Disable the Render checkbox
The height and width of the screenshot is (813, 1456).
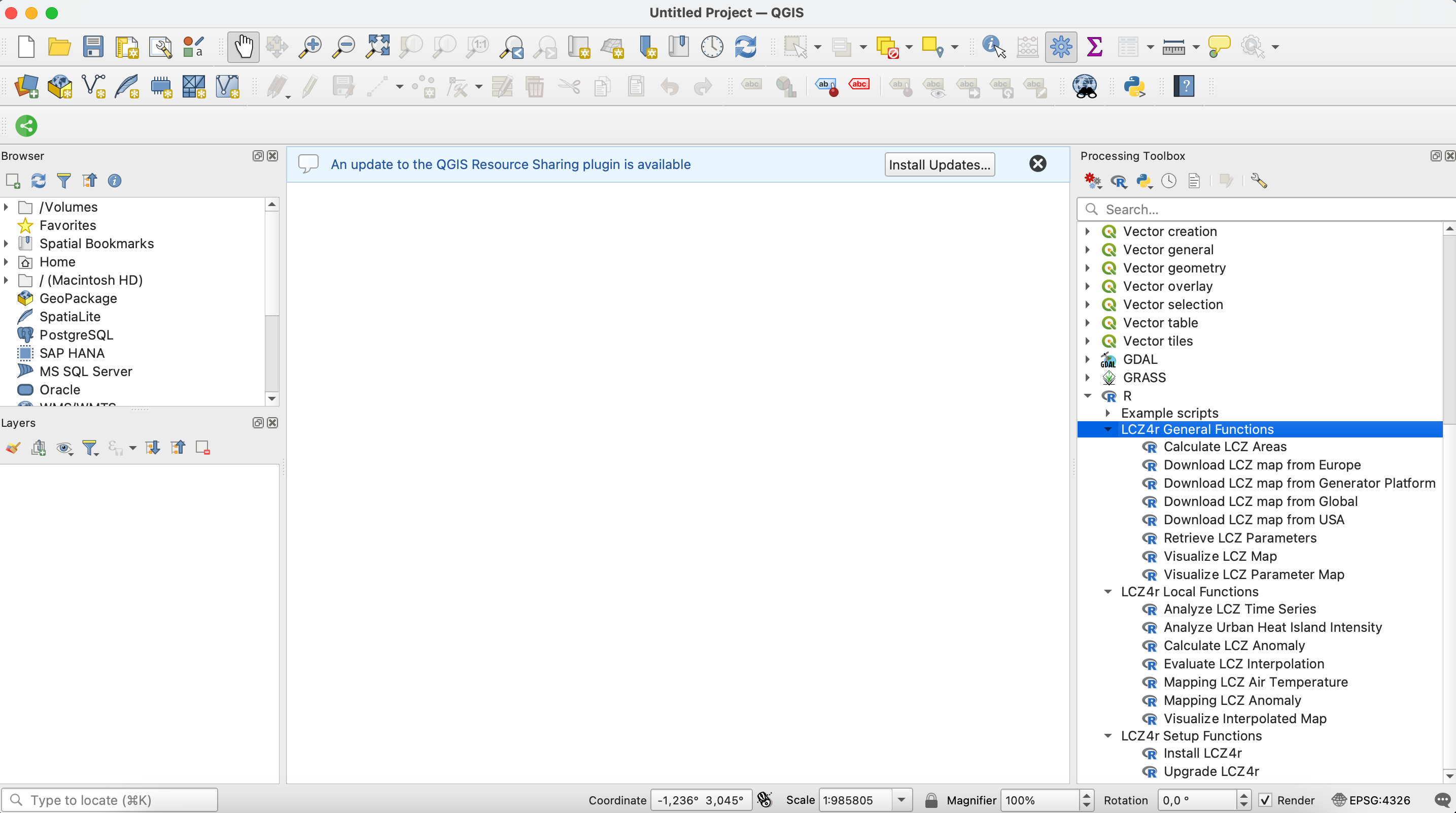[1266, 799]
